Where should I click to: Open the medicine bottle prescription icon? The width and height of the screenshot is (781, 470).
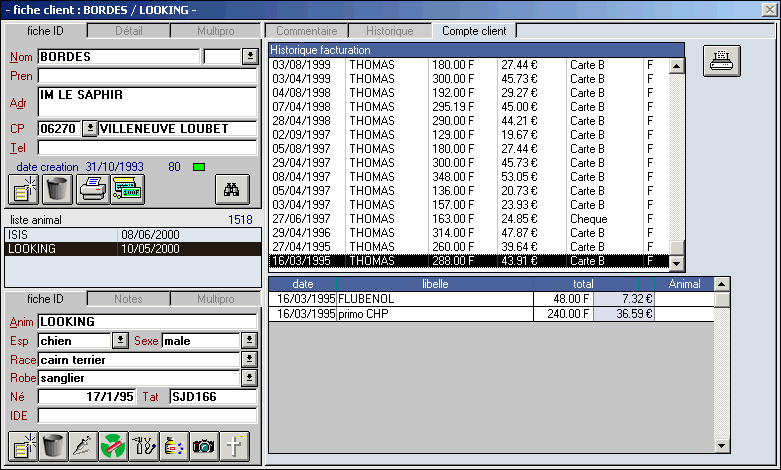tap(174, 446)
